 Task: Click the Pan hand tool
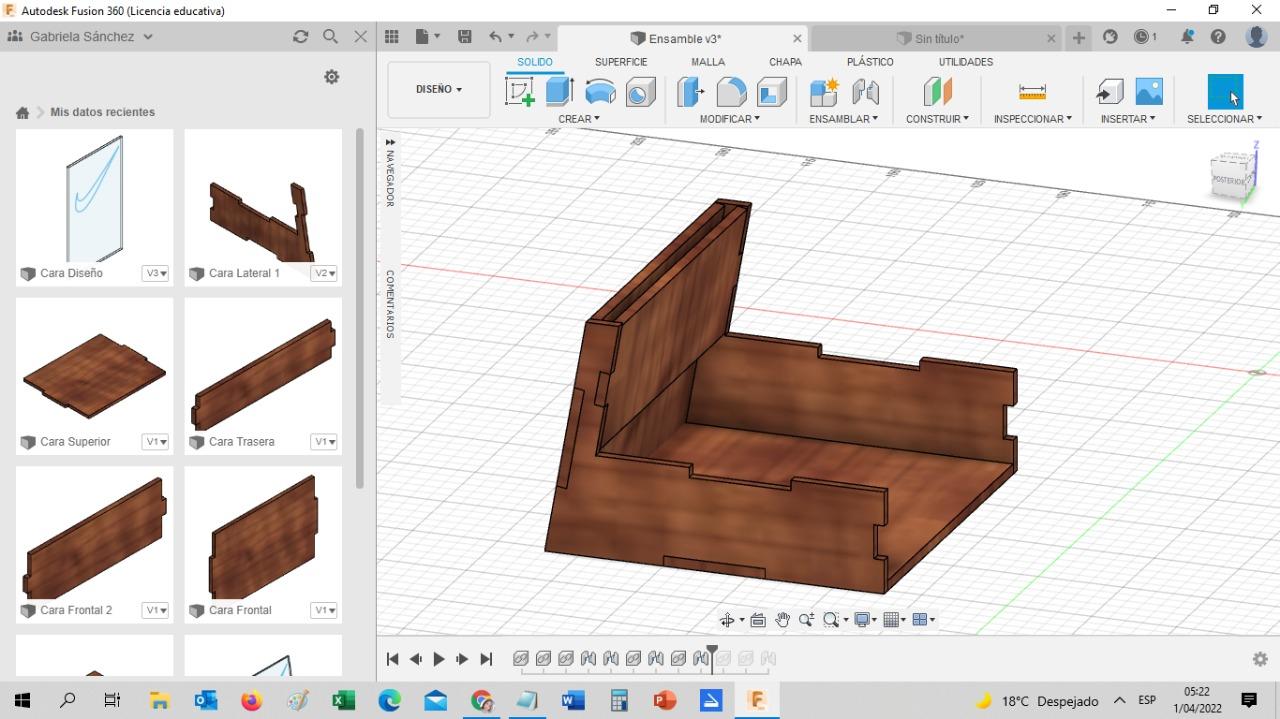click(x=782, y=620)
